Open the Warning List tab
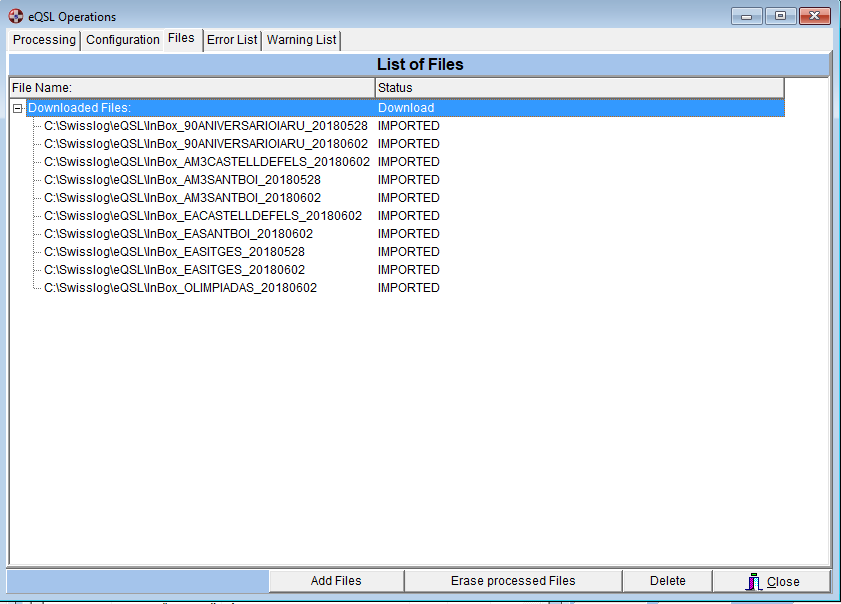Image resolution: width=841 pixels, height=604 pixels. click(301, 40)
